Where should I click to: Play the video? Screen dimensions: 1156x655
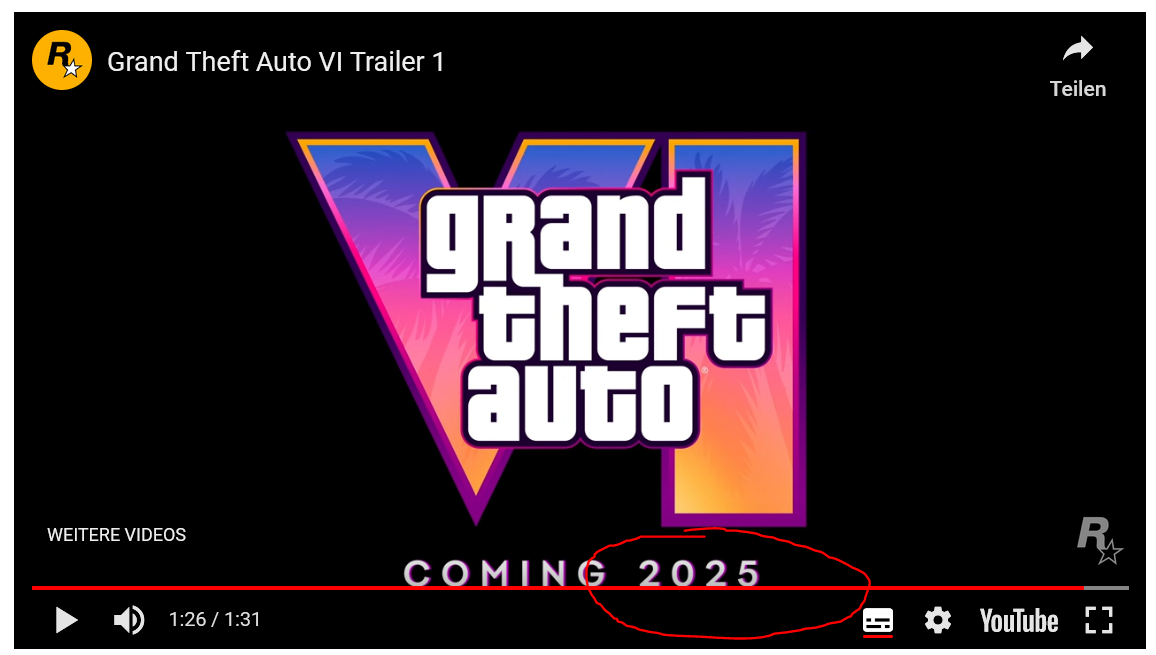(x=66, y=620)
